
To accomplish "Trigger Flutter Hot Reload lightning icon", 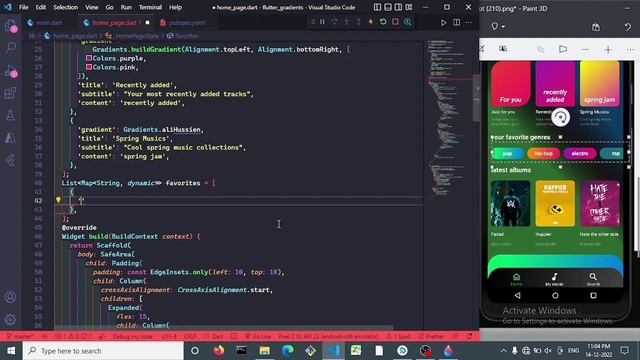I will (371, 22).
